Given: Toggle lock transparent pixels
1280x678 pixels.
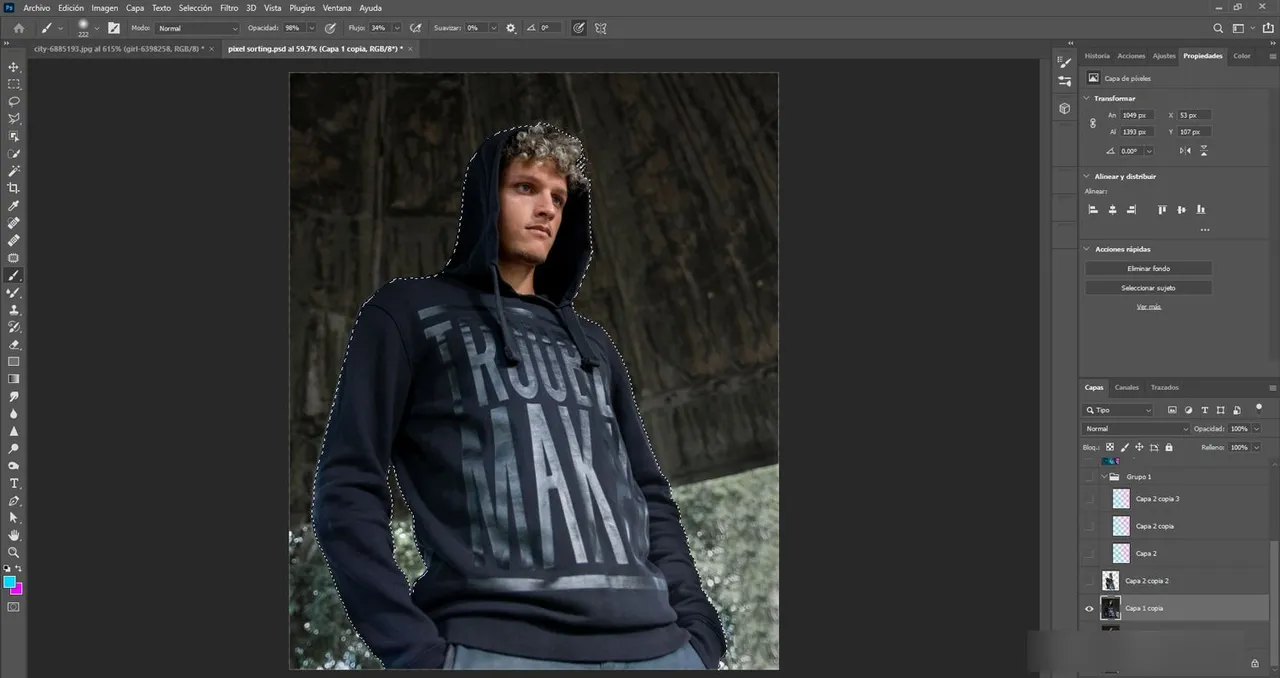Looking at the screenshot, I should (x=1110, y=447).
